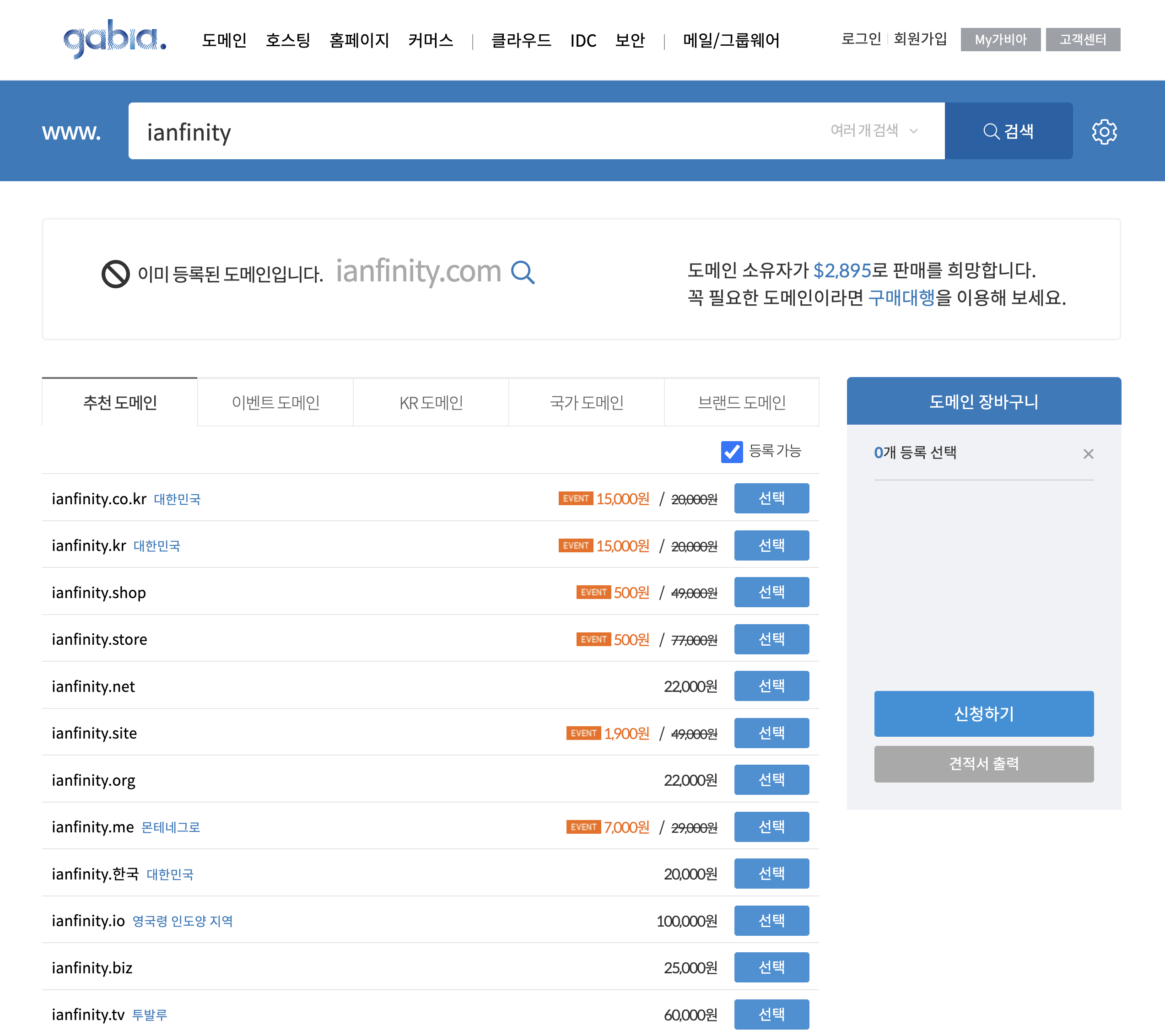Select ianfinity.org with 선택 button
This screenshot has height=1036, width=1165.
(x=771, y=780)
